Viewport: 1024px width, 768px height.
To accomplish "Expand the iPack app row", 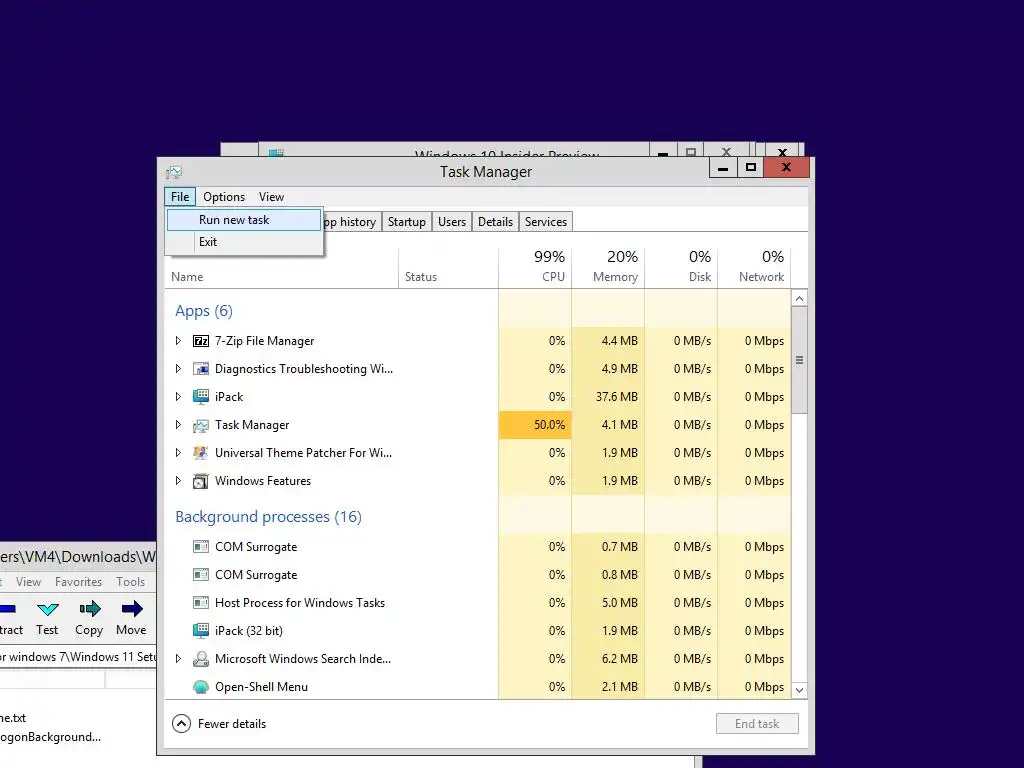I will click(178, 397).
